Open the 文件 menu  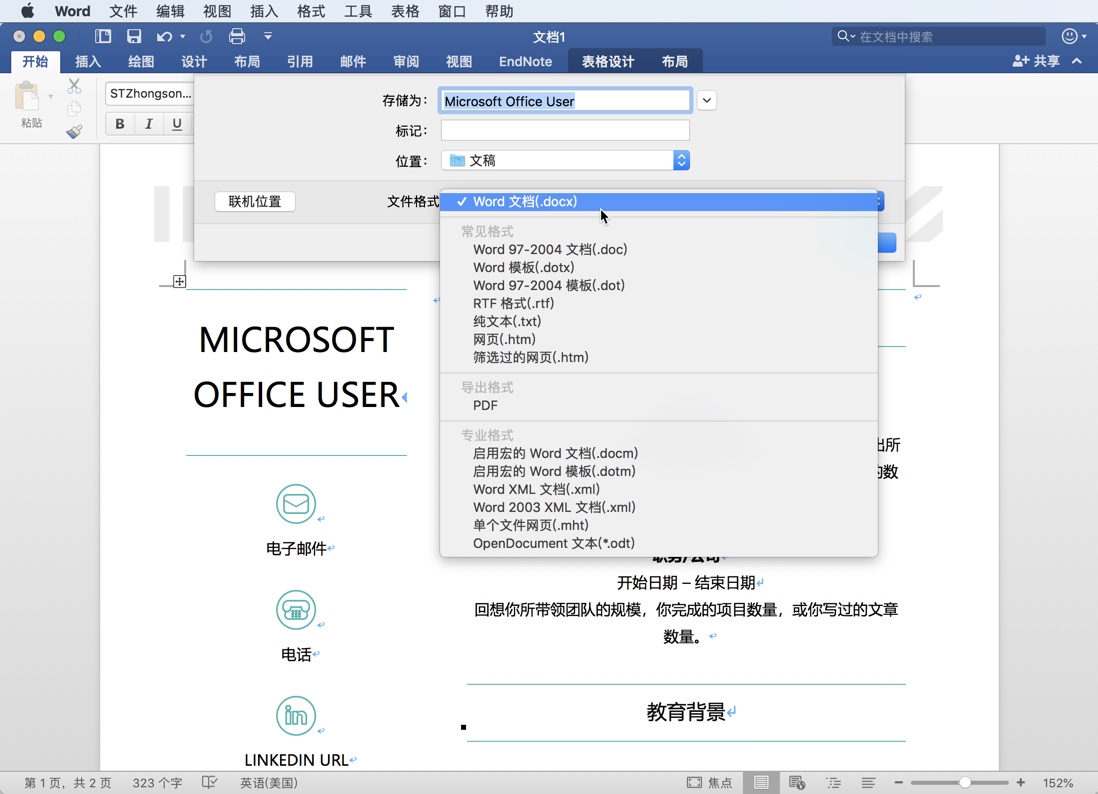coord(123,11)
